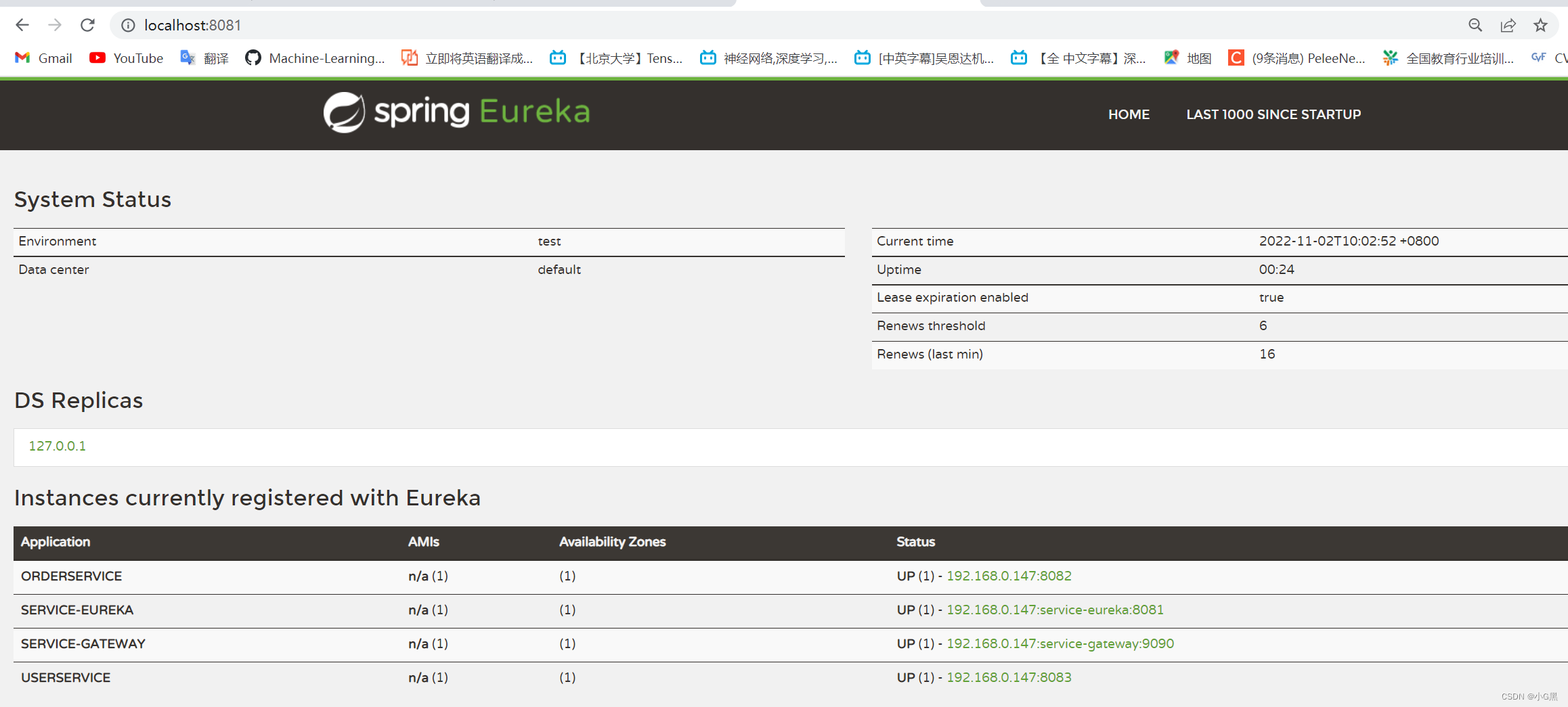Open the 立即将英语翻译成 bookmark

pyautogui.click(x=467, y=58)
